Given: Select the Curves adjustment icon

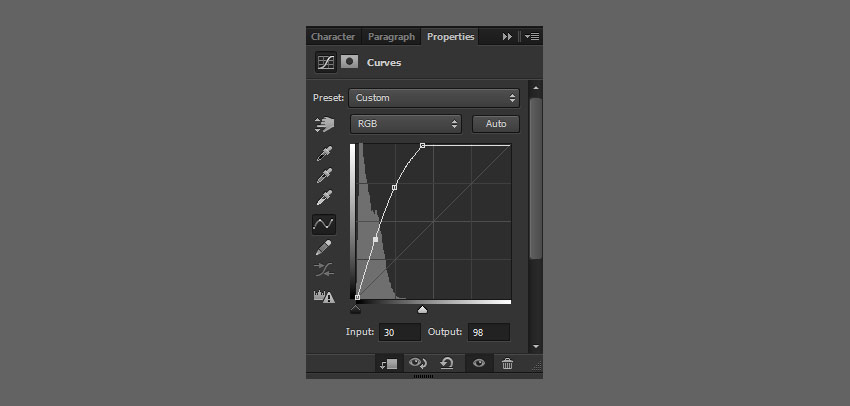Looking at the screenshot, I should (x=326, y=62).
